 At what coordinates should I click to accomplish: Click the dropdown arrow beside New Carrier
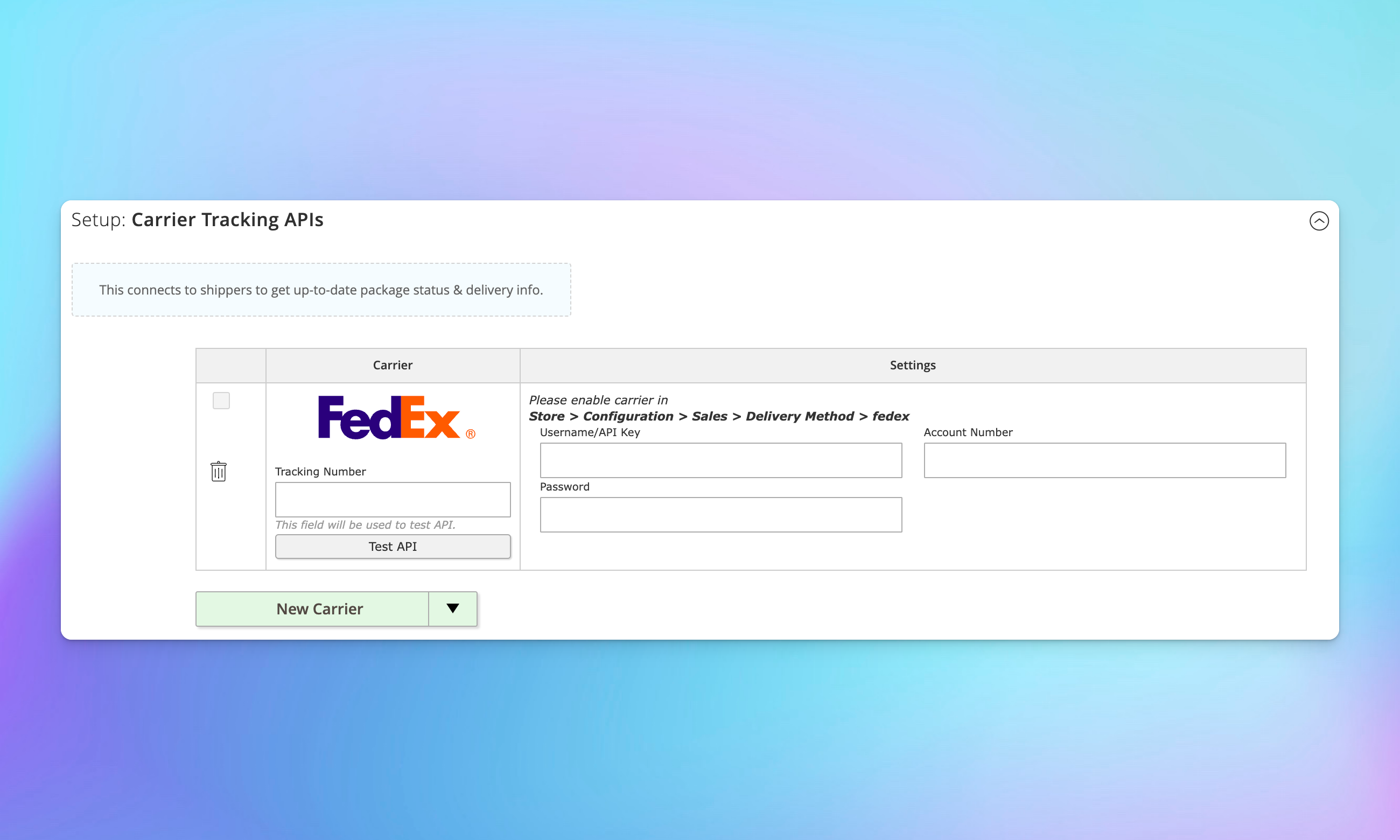tap(452, 608)
